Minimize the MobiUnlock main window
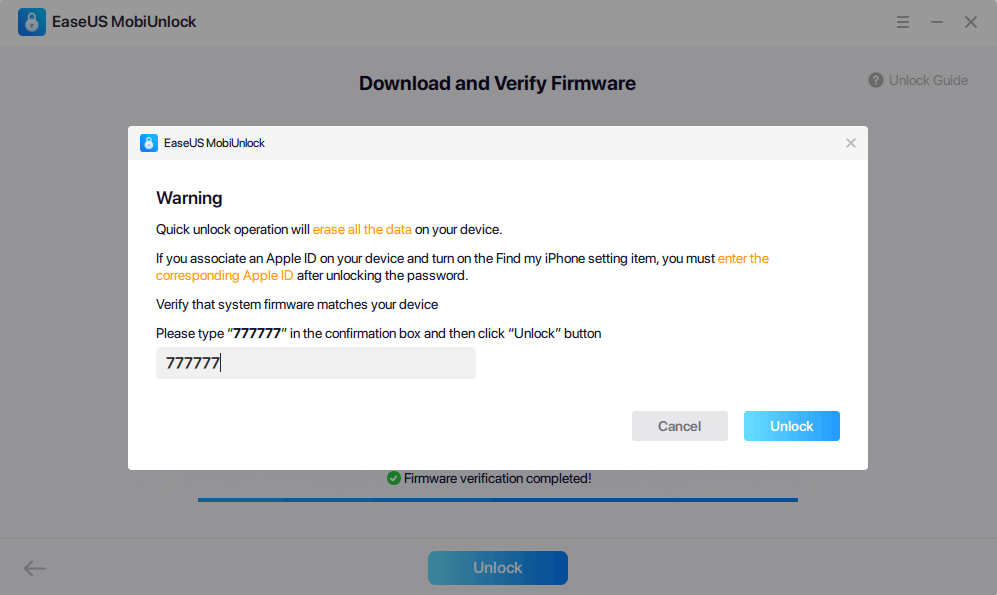Viewport: 997px width, 595px height. [x=937, y=22]
